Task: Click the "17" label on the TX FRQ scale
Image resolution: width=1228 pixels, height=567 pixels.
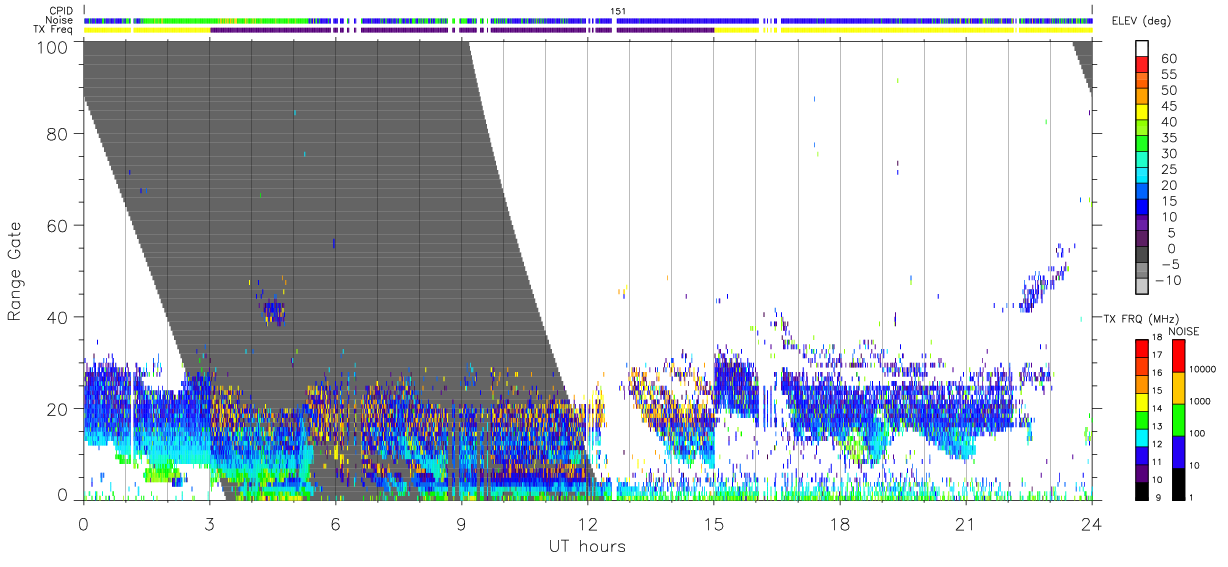Action: [x=1158, y=356]
